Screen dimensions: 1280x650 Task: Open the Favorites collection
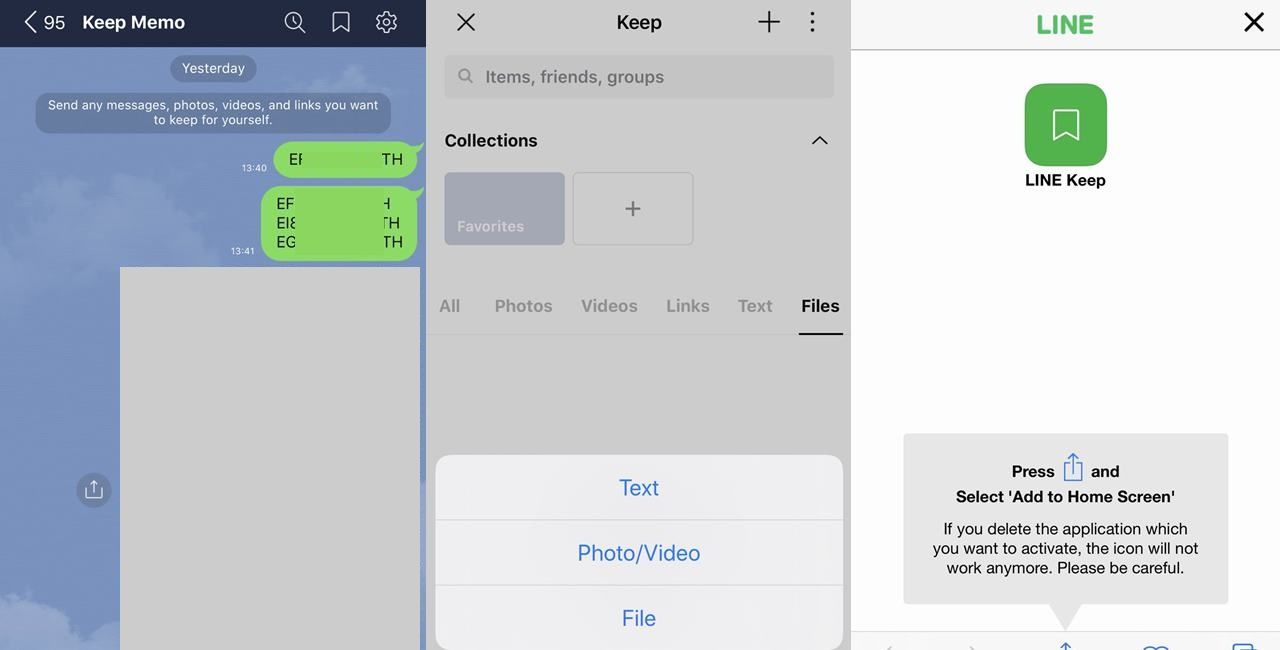pyautogui.click(x=504, y=207)
